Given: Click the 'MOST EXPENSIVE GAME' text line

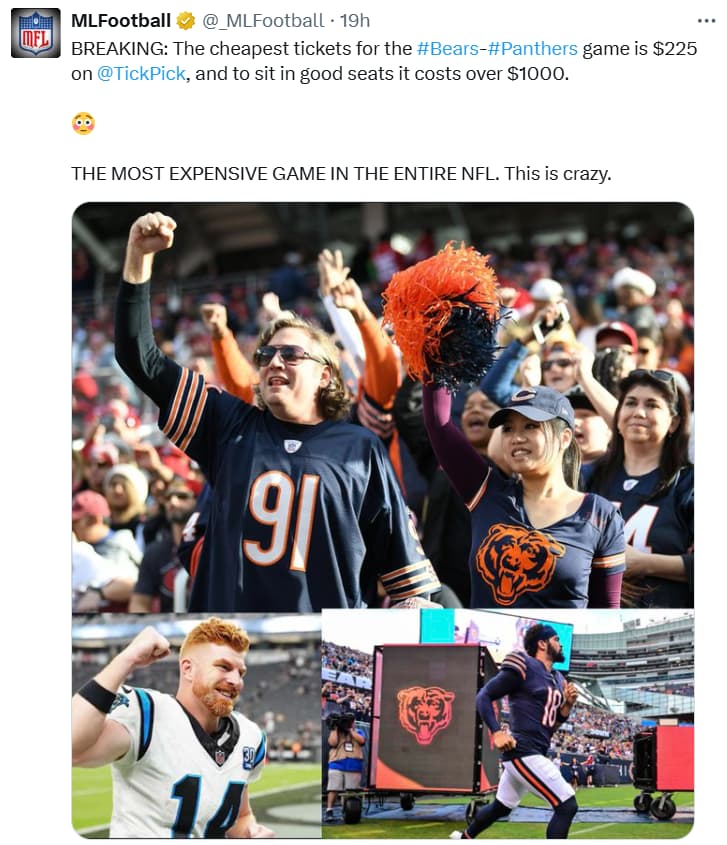Looking at the screenshot, I should tap(341, 174).
